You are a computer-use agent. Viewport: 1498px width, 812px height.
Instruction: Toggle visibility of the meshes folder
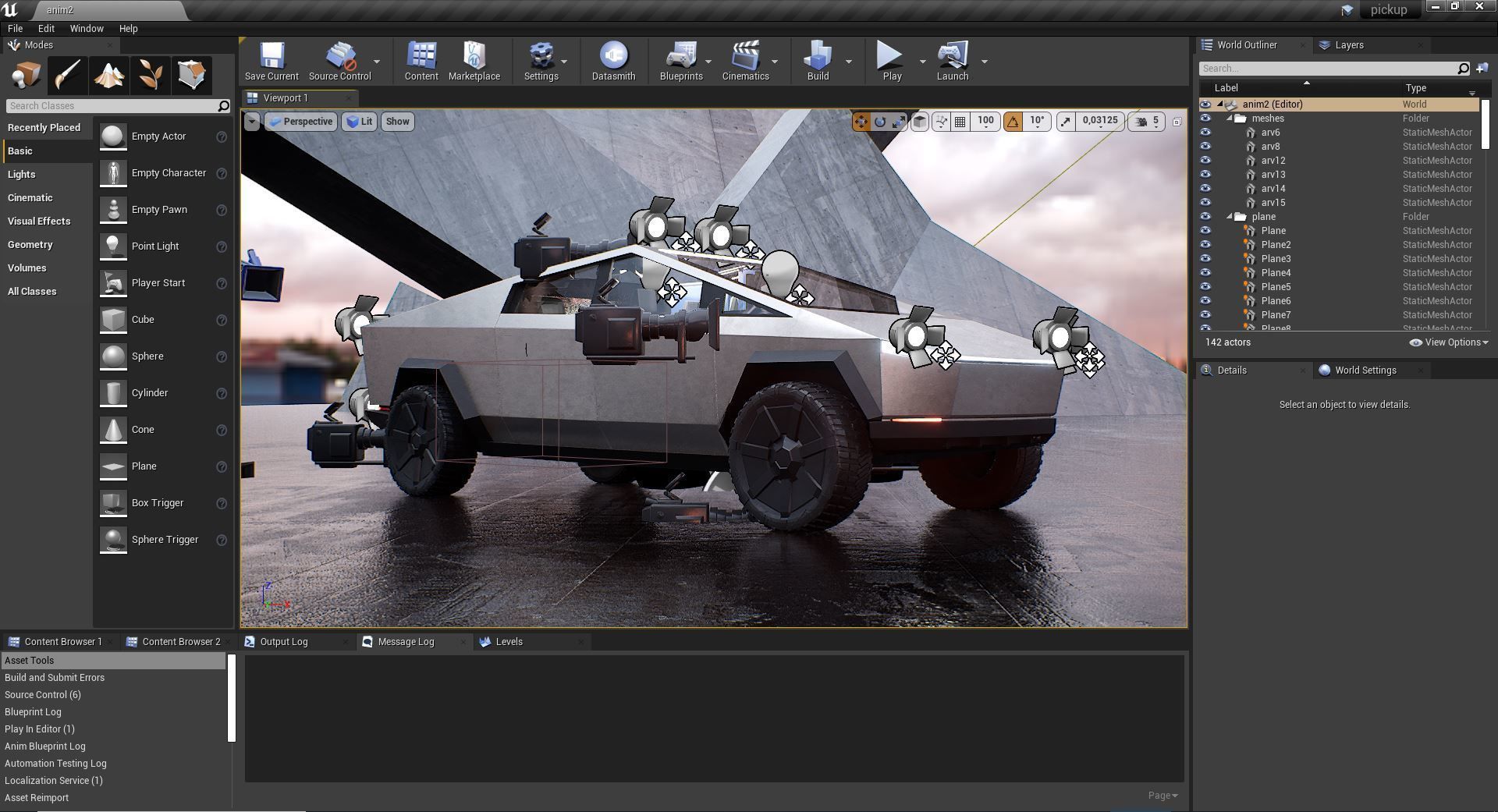(1205, 119)
